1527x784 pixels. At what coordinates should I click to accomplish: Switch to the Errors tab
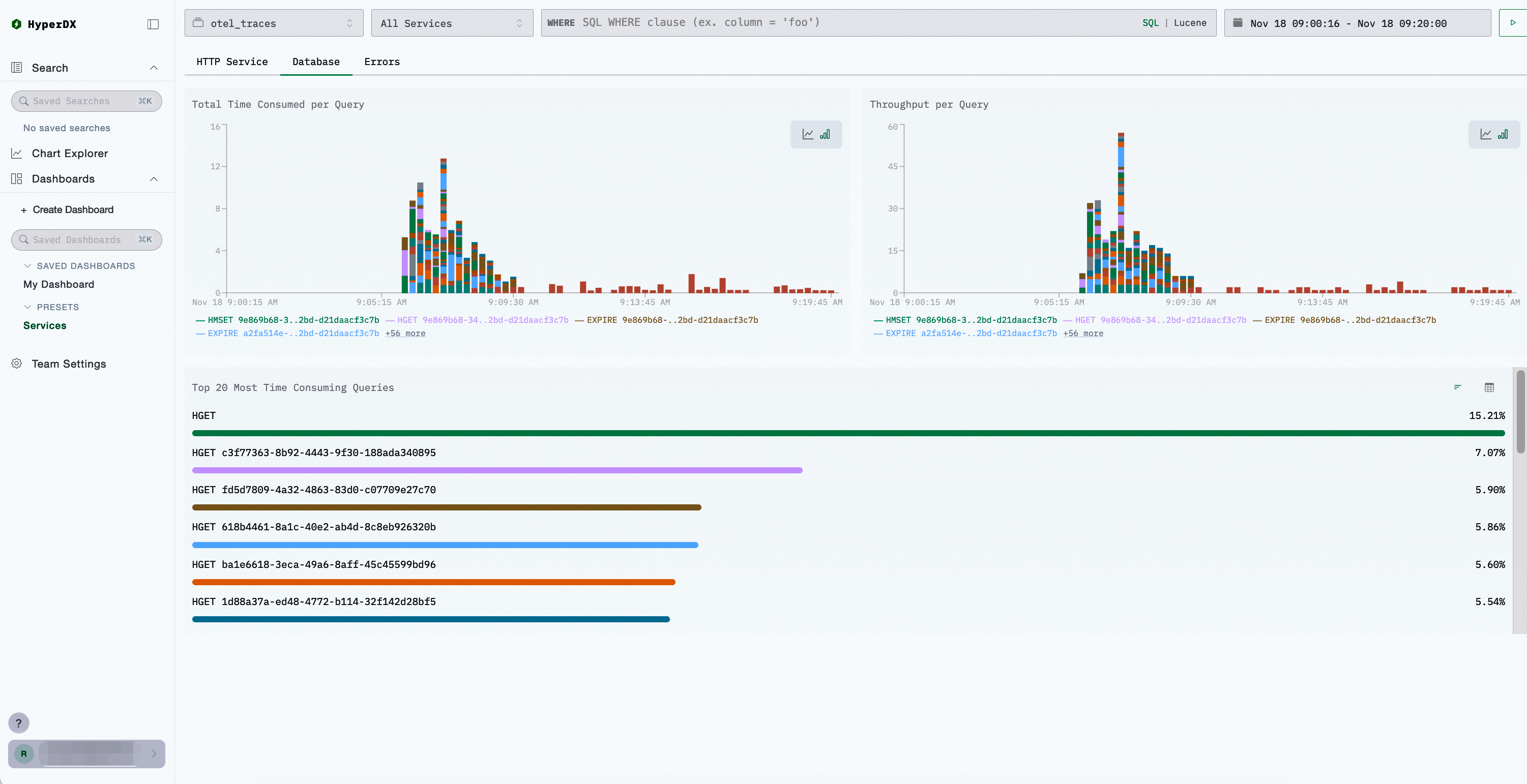point(381,62)
